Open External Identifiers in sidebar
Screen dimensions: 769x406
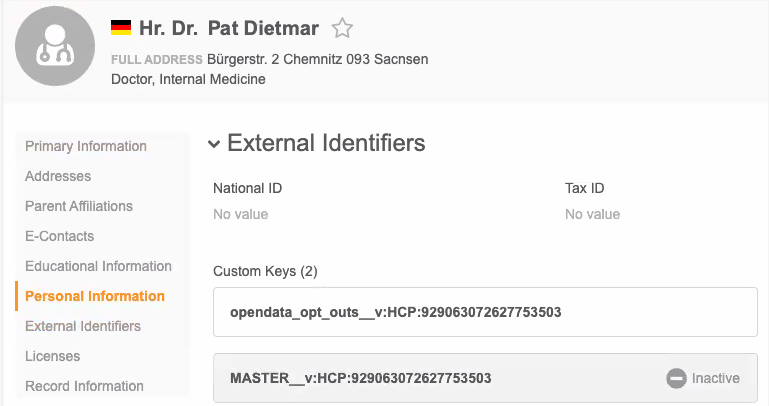pyautogui.click(x=83, y=326)
